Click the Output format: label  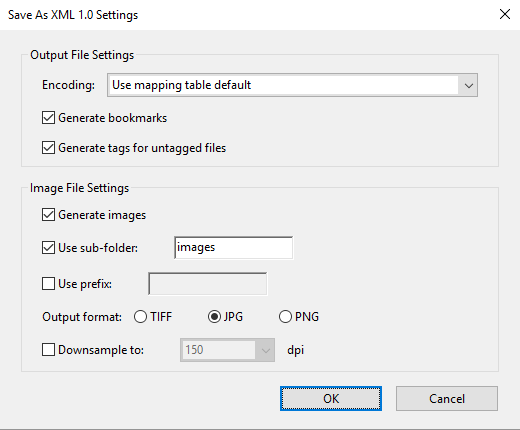pyautogui.click(x=82, y=317)
